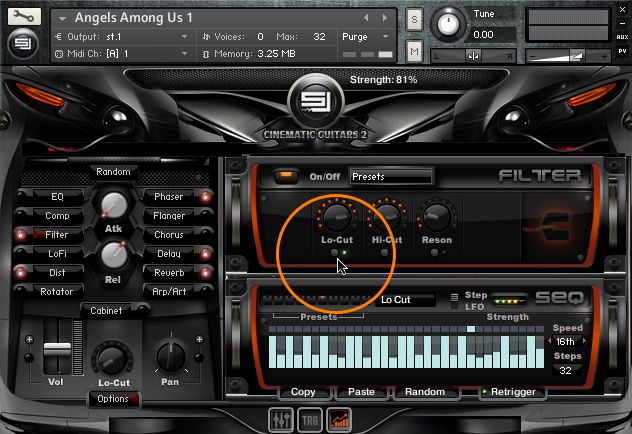Click the Reson knob
This screenshot has height=434, width=632.
(x=436, y=217)
